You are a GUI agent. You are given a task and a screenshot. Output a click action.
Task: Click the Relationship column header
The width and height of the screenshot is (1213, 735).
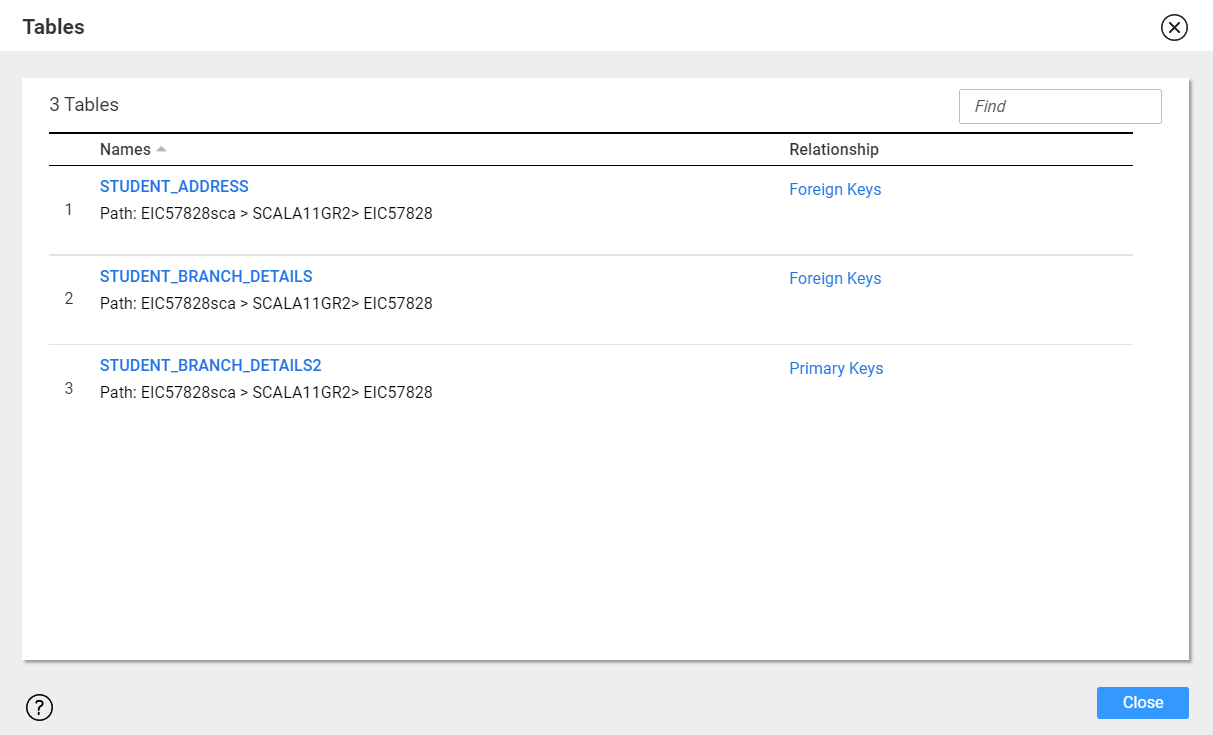pos(834,149)
